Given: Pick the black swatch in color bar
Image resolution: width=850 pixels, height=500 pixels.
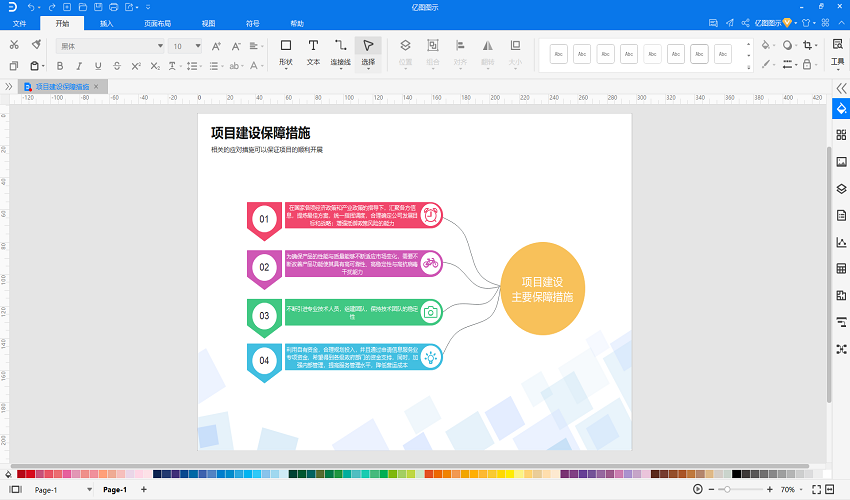Looking at the screenshot, I should (x=736, y=474).
